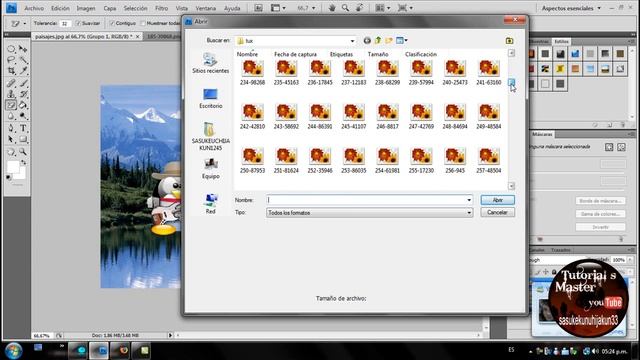Screen dimensions: 640x360
Task: Go back to last visited folder
Action: coord(367,40)
